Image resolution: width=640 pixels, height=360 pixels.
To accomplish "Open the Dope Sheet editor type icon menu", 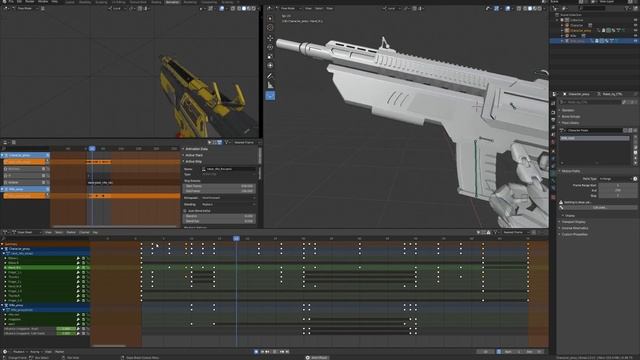I will coord(6,232).
